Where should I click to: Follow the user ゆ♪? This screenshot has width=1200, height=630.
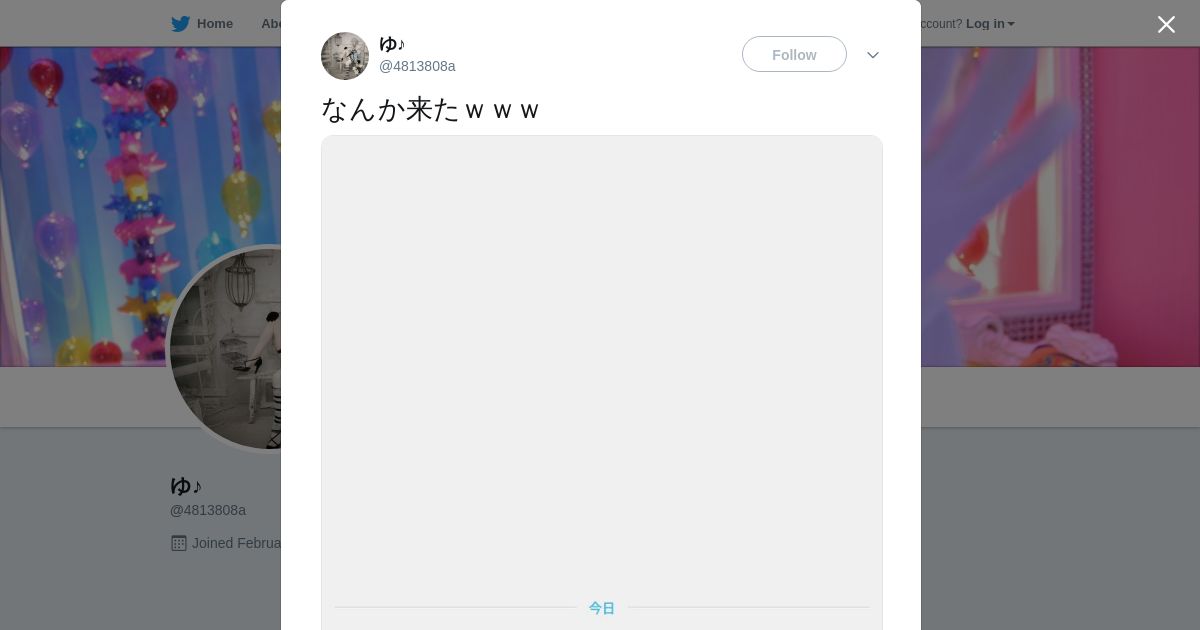[794, 54]
